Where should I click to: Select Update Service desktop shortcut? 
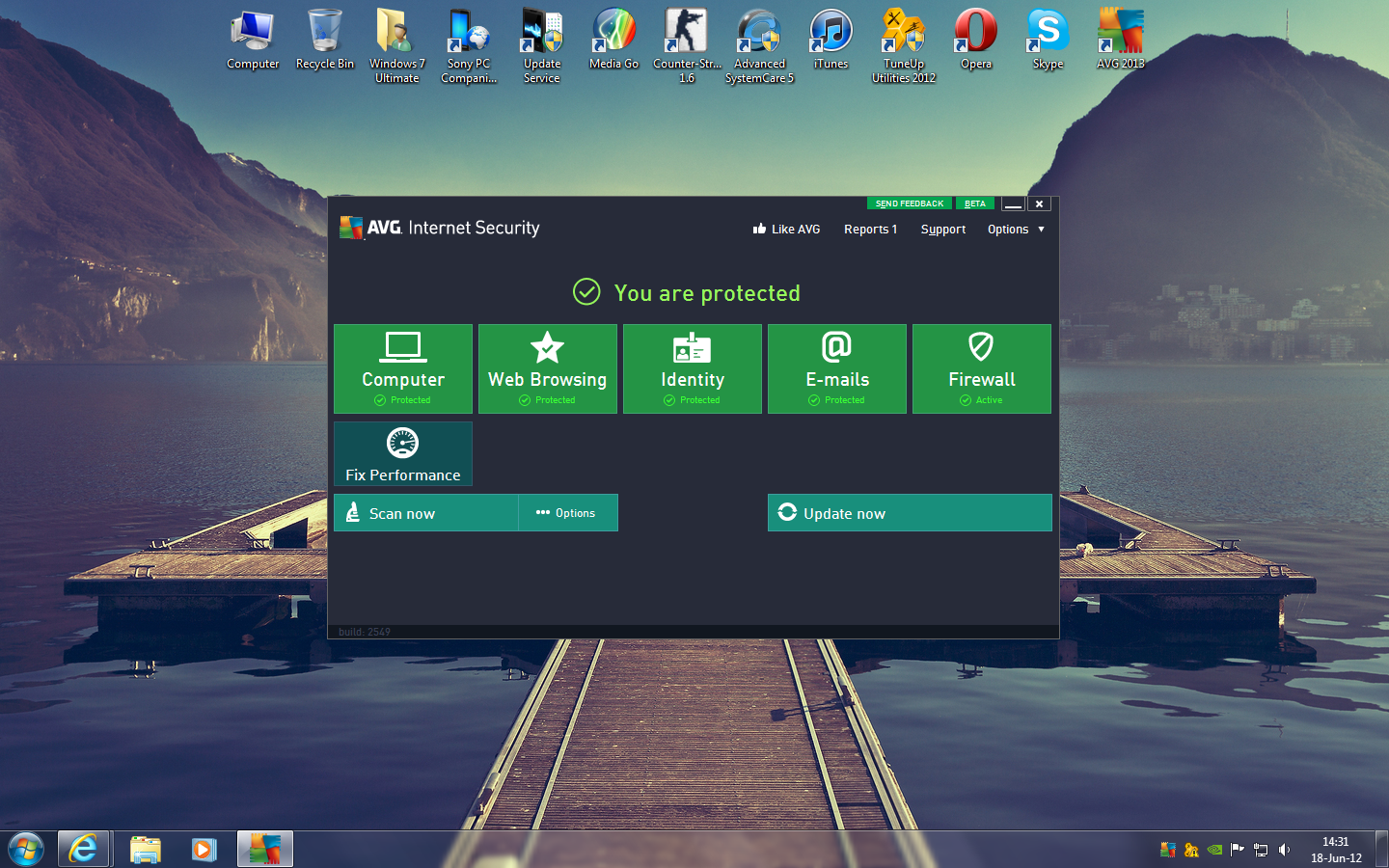pos(542,46)
